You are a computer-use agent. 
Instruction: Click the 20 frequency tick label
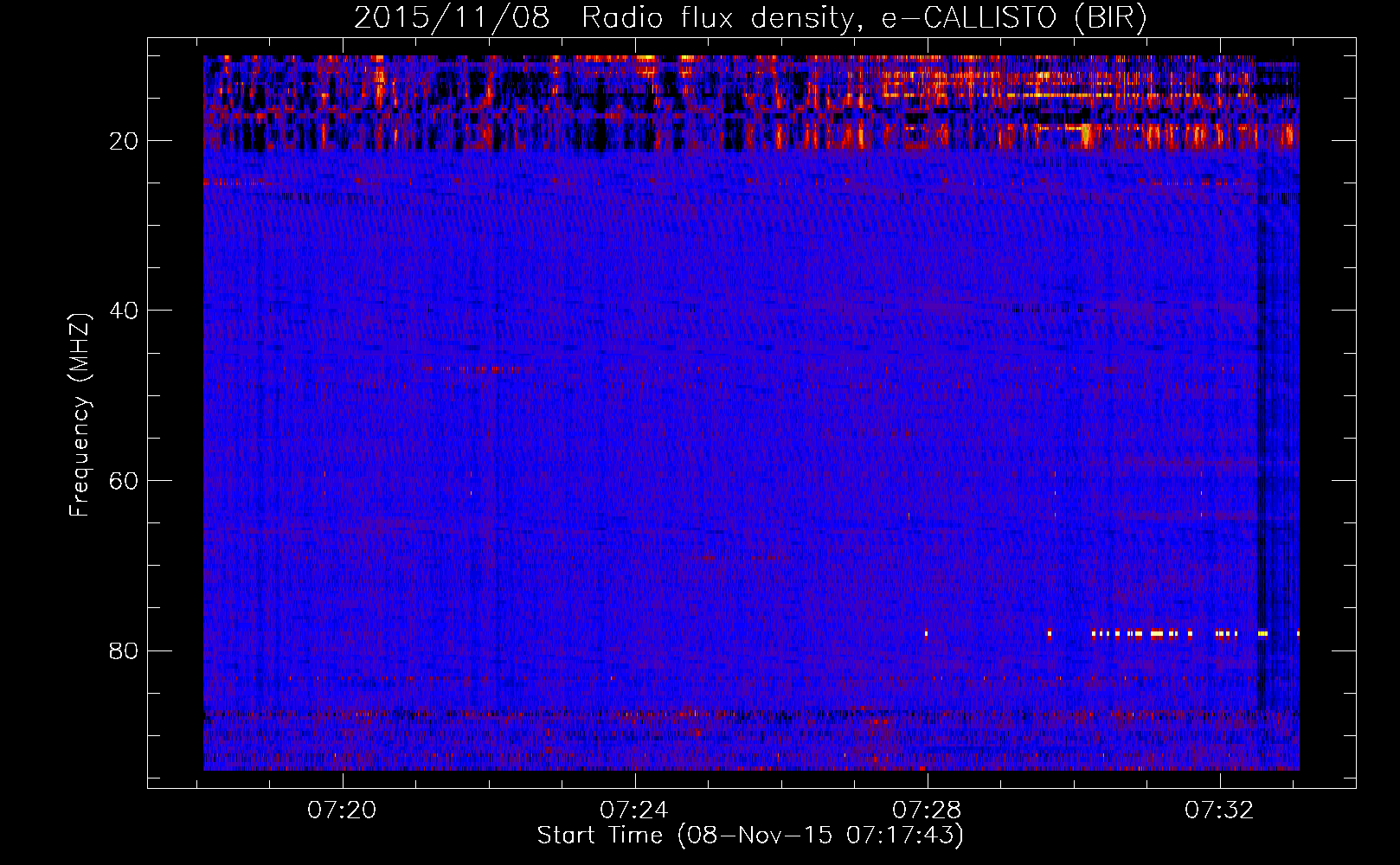pyautogui.click(x=125, y=141)
